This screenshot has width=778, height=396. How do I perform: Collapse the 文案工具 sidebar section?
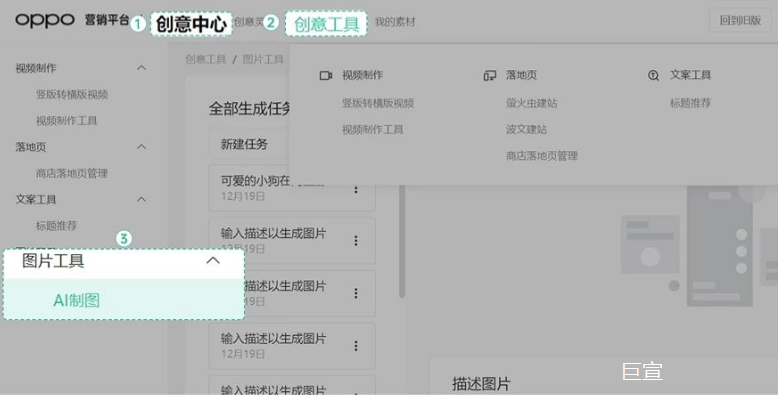pyautogui.click(x=141, y=199)
